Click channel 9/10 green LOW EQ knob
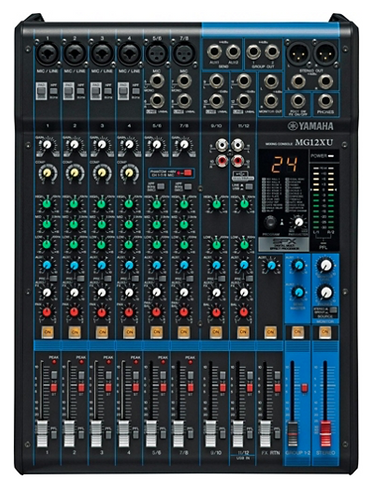Image resolution: width=371 pixels, height=480 pixels. [x=216, y=245]
